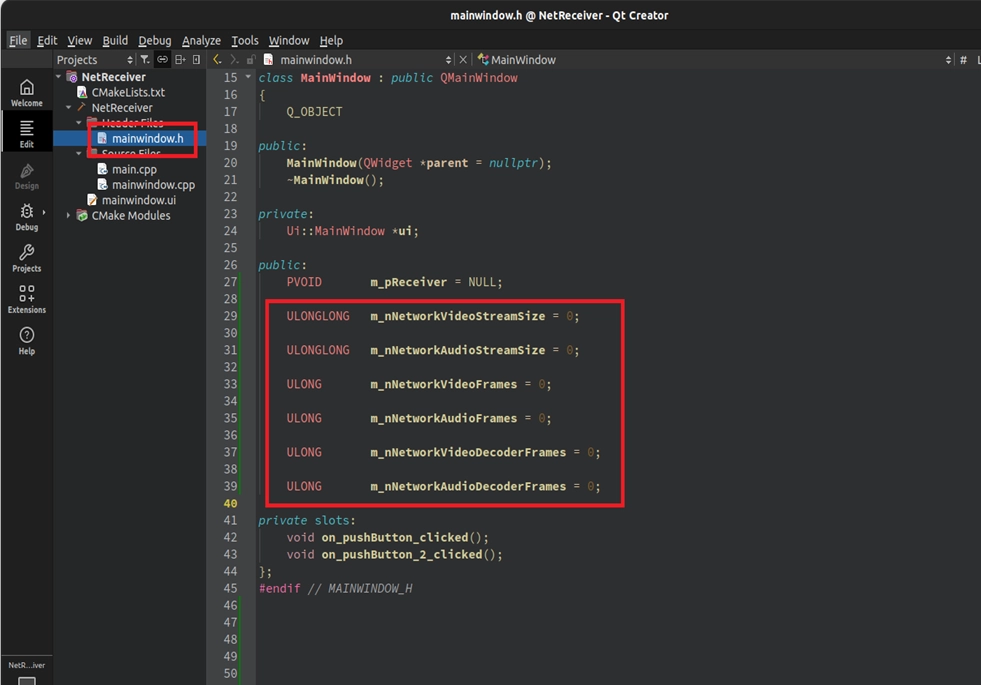Select mainwindow.ui in the project tree
Image resolution: width=981 pixels, height=685 pixels.
point(138,200)
